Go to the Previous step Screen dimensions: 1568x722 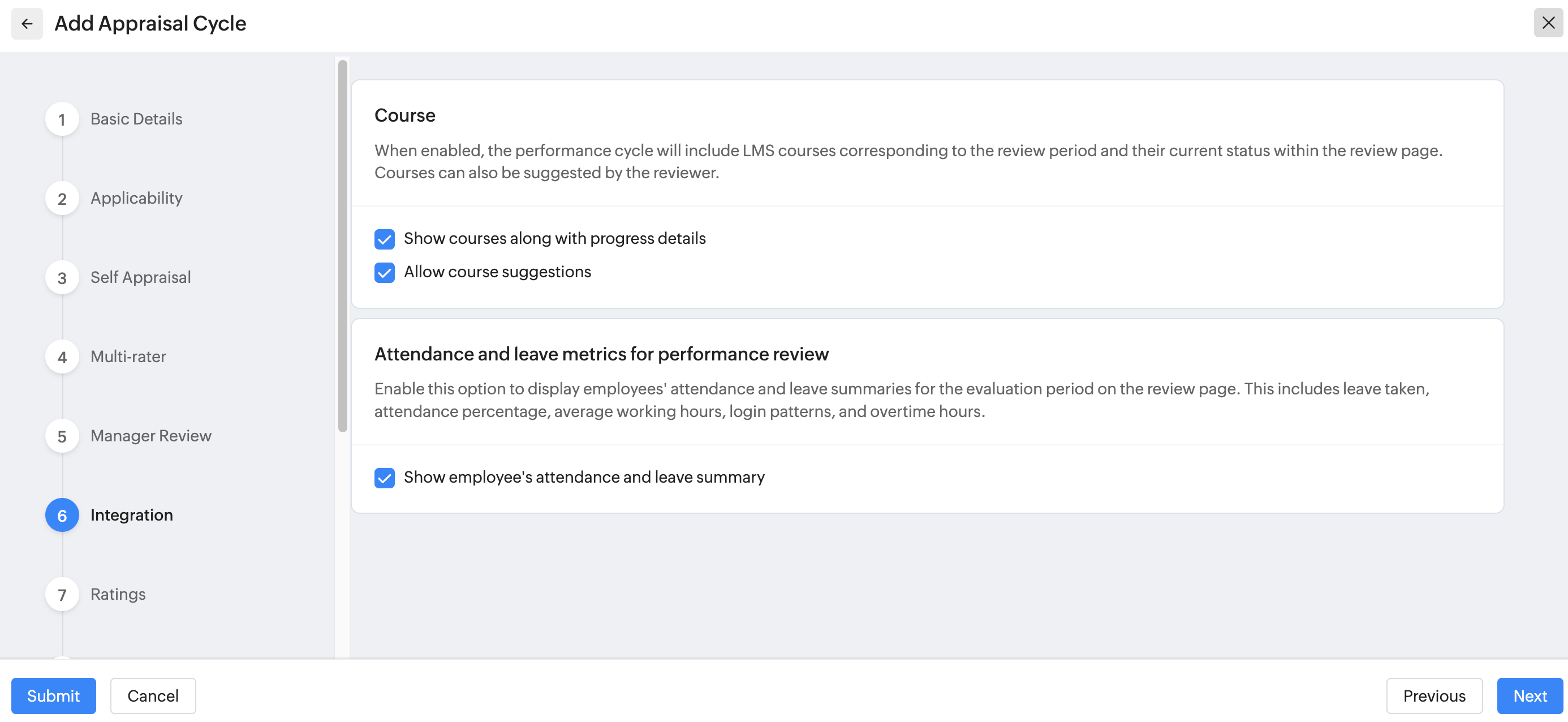(x=1434, y=695)
